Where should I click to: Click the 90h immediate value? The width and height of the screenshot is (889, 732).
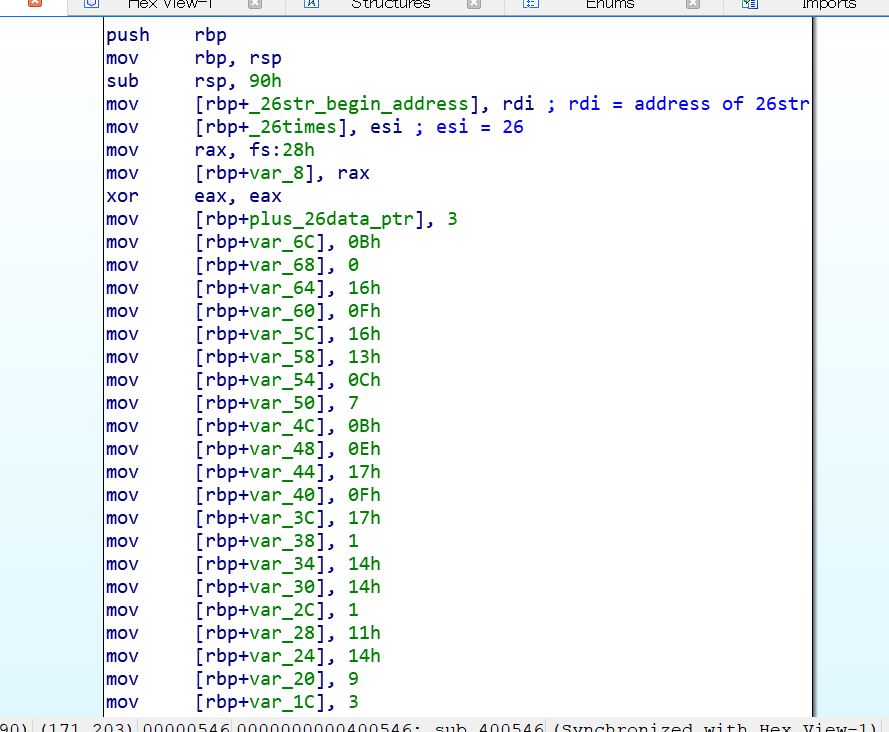pos(265,81)
